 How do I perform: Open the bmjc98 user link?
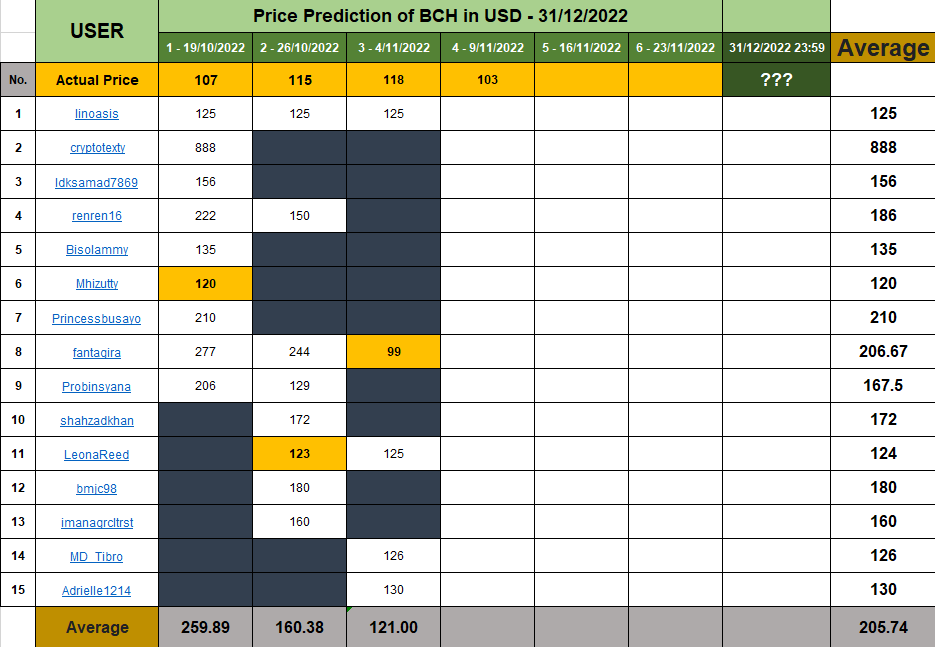[97, 489]
